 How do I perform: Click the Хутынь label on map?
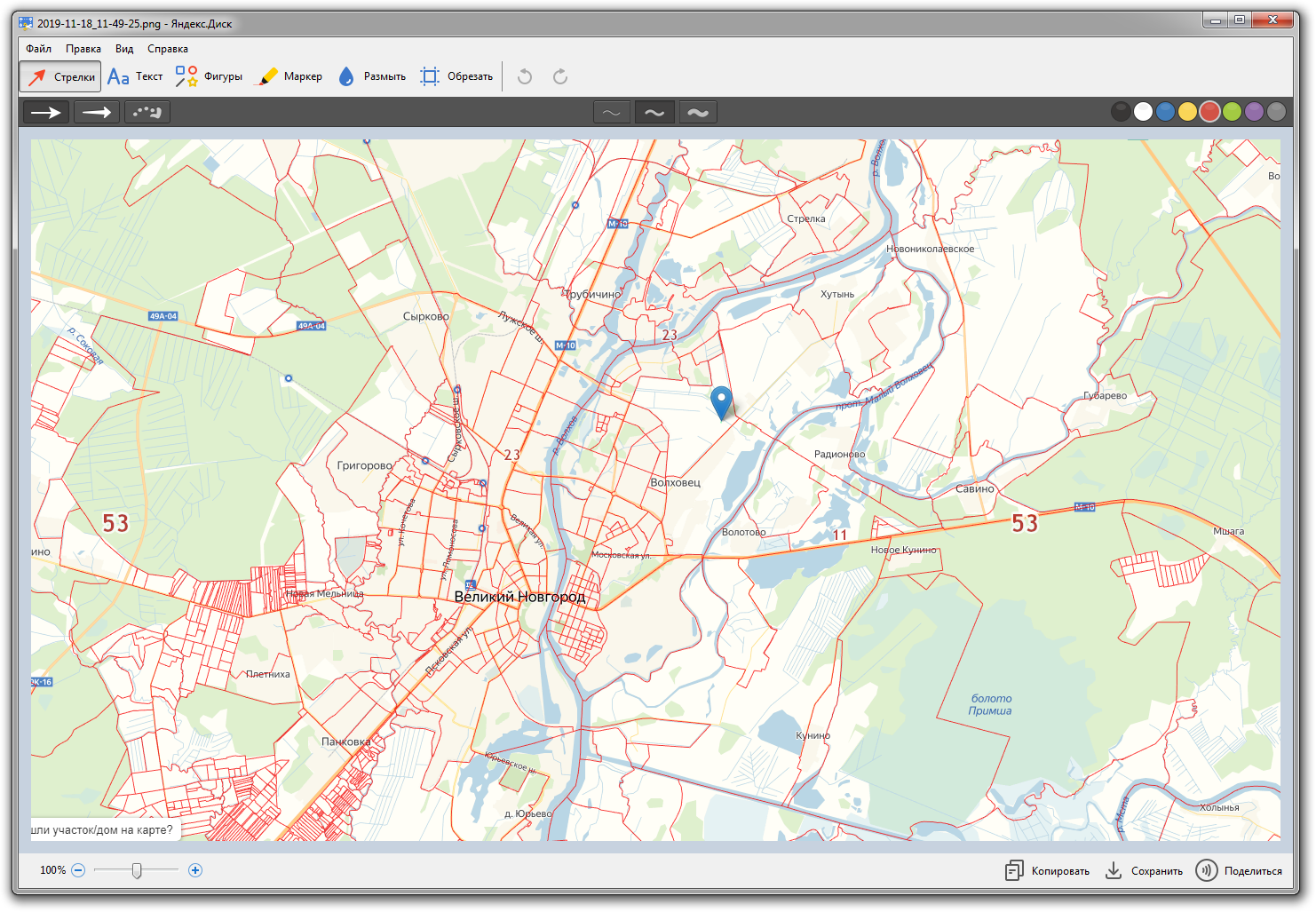tap(837, 294)
